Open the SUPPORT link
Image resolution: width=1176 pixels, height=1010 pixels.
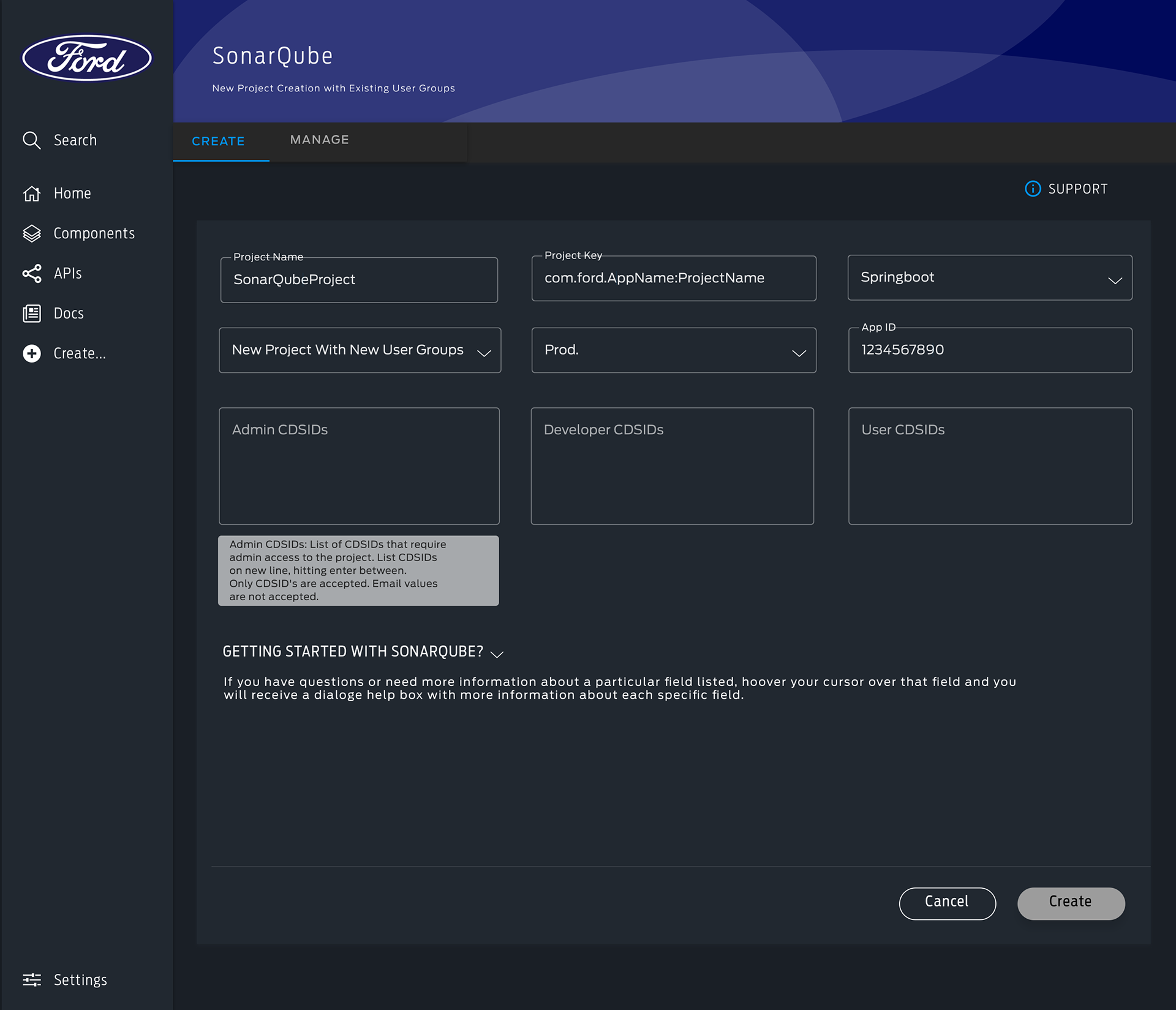(1078, 189)
